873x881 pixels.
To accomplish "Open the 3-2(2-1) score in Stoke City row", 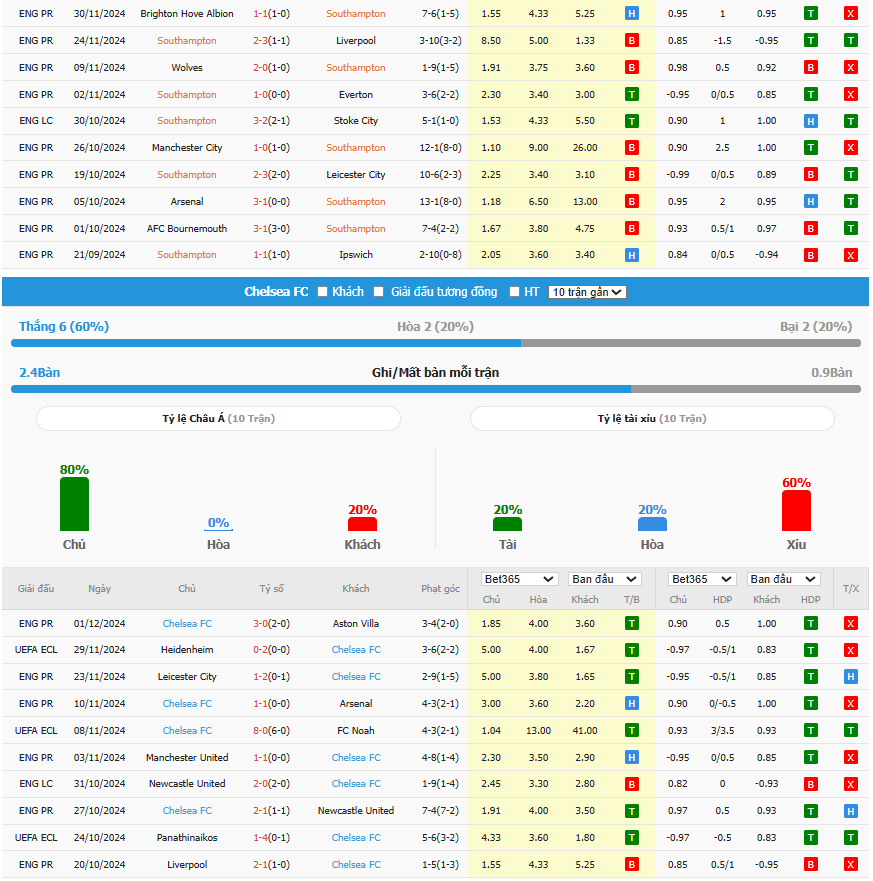I will [x=271, y=121].
